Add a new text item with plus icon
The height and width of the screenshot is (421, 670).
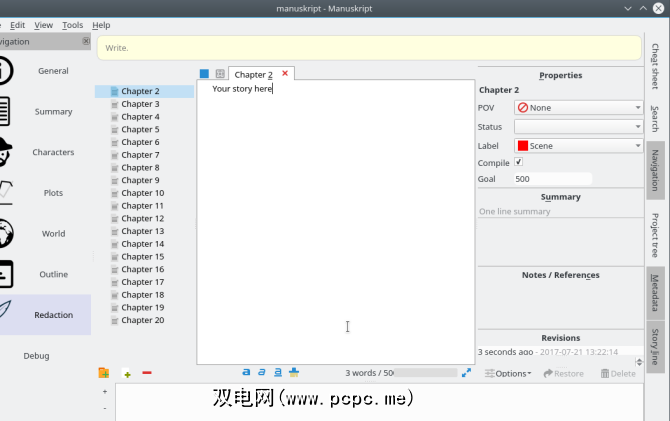coord(127,374)
